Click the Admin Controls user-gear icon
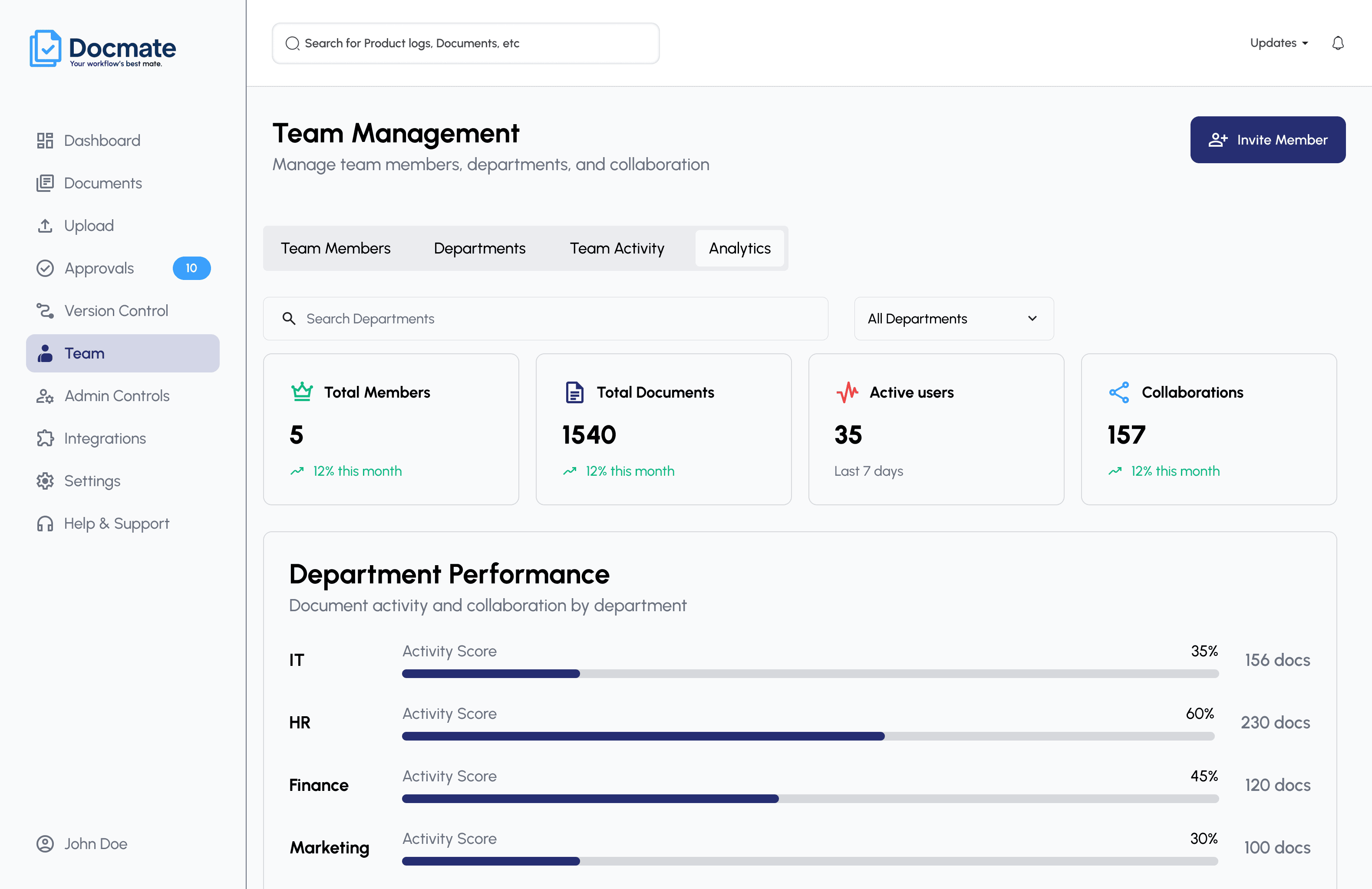The height and width of the screenshot is (889, 1372). coord(45,396)
